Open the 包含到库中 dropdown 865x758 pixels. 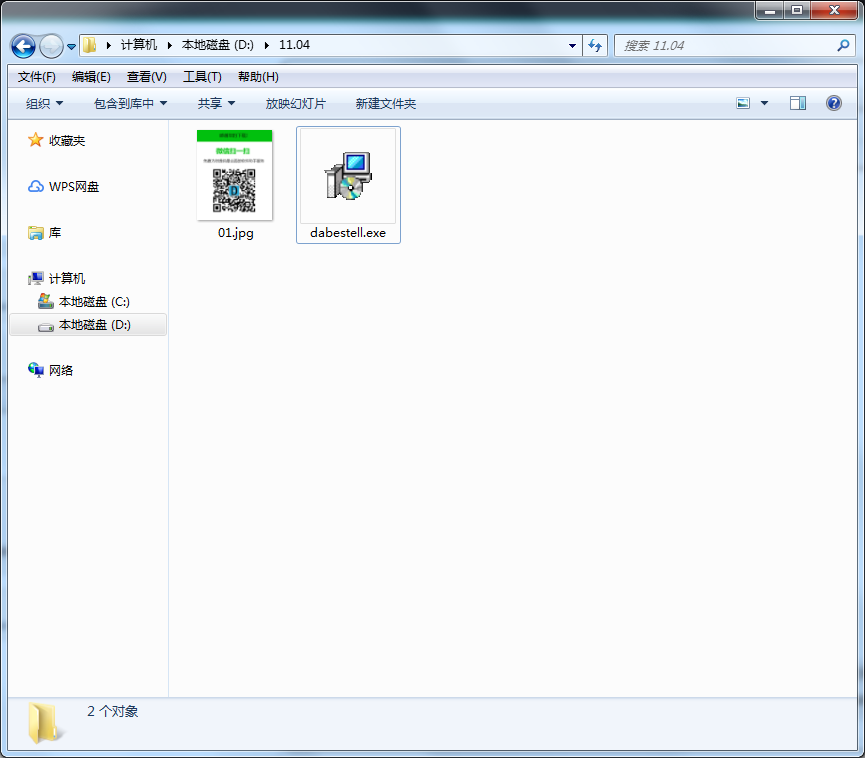pos(130,104)
